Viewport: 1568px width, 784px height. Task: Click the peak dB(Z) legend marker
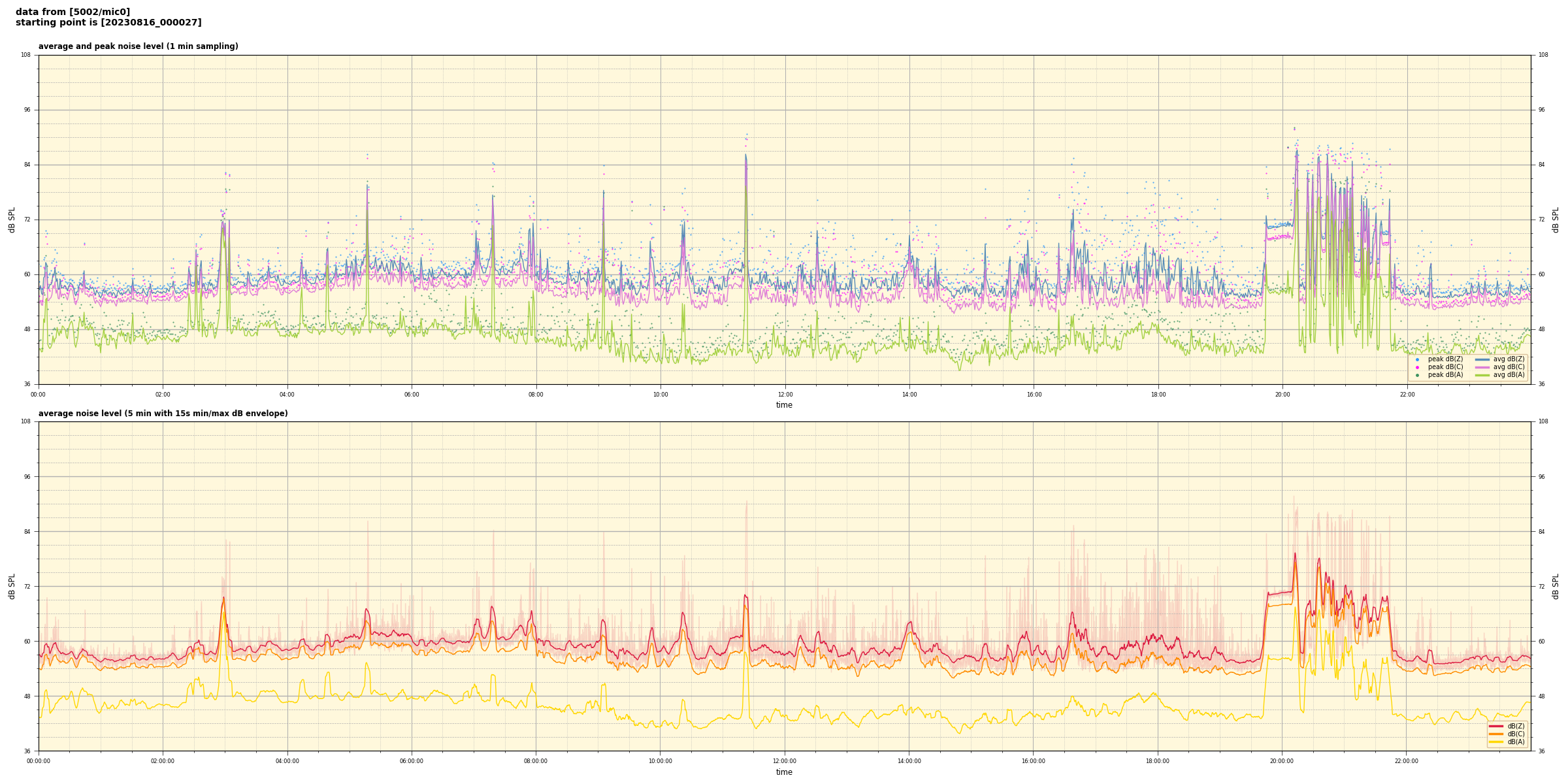[x=1417, y=359]
